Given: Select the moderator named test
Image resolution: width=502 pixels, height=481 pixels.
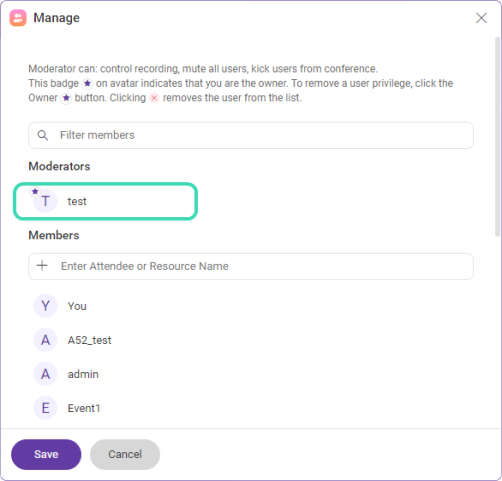Looking at the screenshot, I should coord(105,201).
